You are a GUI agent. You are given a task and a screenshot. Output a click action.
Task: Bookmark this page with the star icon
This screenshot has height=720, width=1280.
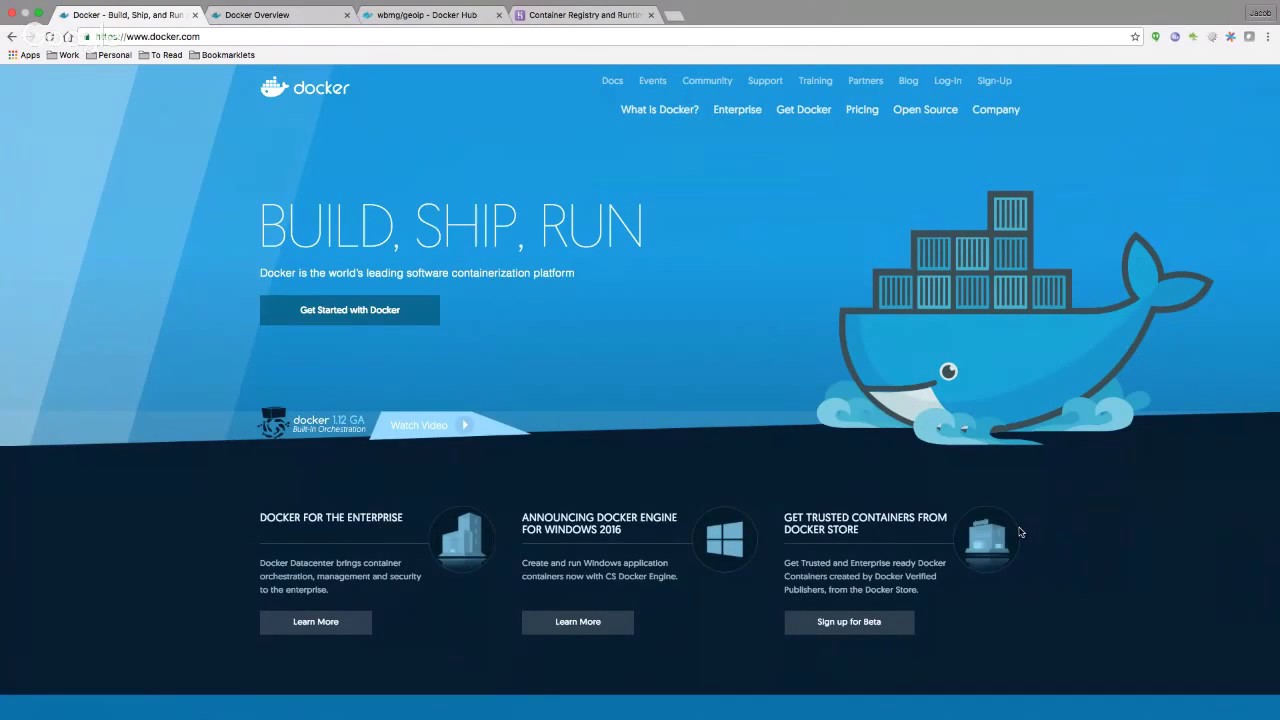pyautogui.click(x=1135, y=37)
